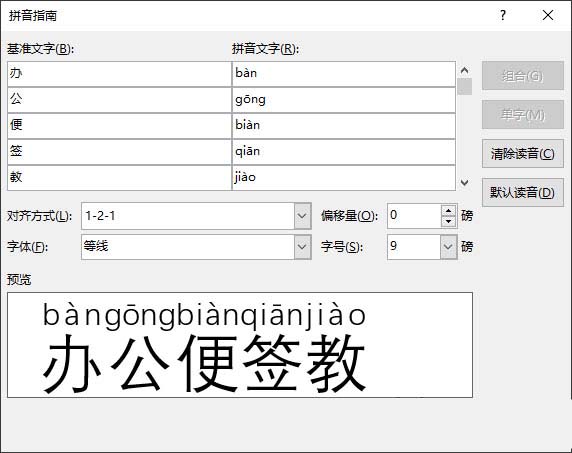Viewport: 572px width, 453px height.
Task: Click the pinyin field containing gōng
Action: 344,100
